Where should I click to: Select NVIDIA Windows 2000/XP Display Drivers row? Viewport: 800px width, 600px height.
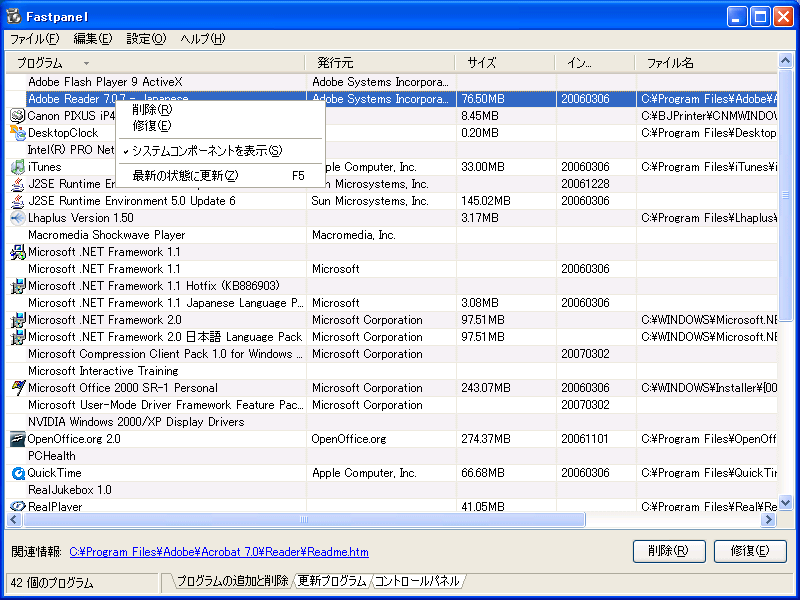click(x=391, y=422)
